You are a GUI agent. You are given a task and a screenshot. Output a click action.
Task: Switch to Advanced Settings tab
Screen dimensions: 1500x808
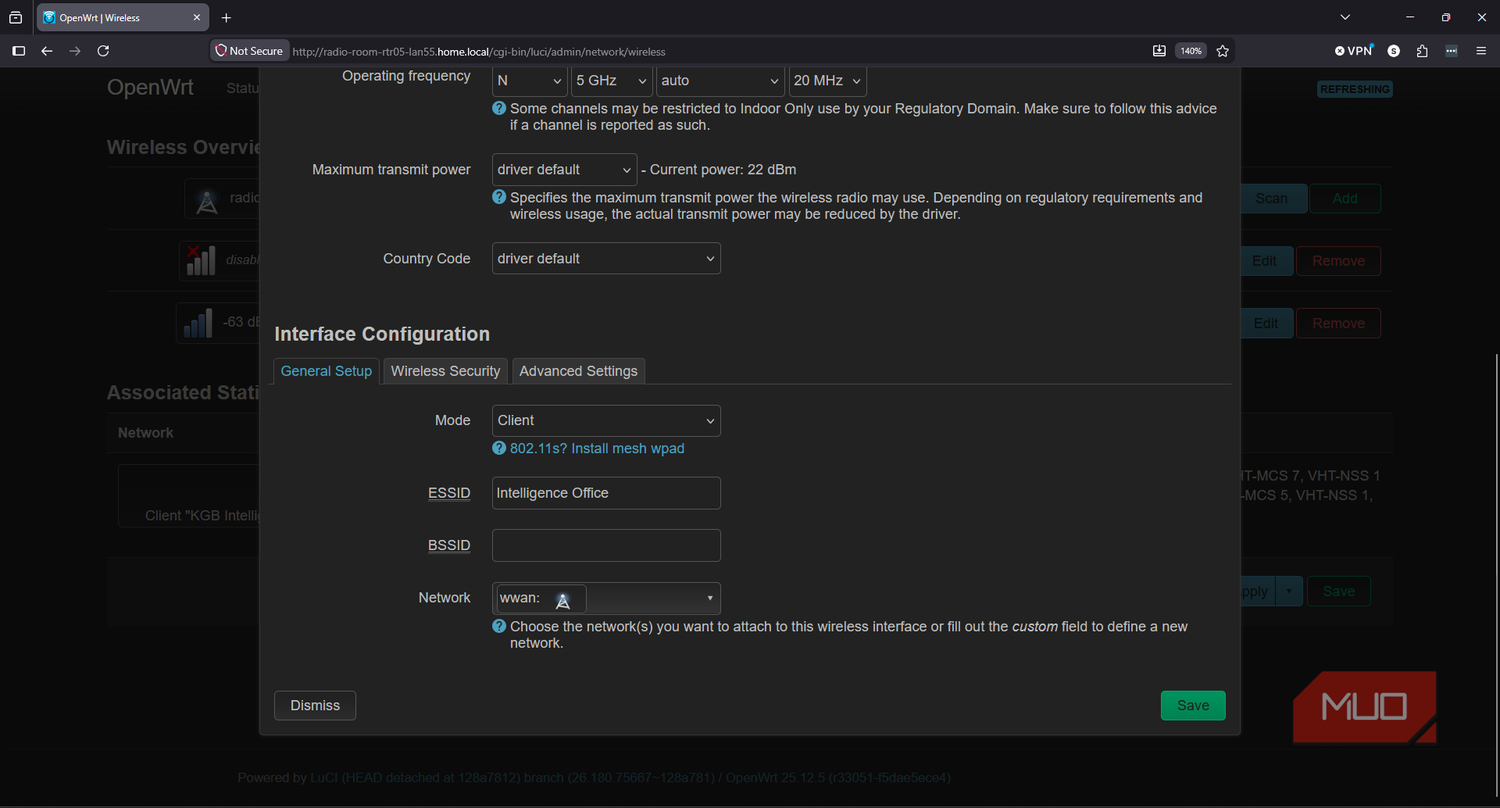tap(578, 371)
